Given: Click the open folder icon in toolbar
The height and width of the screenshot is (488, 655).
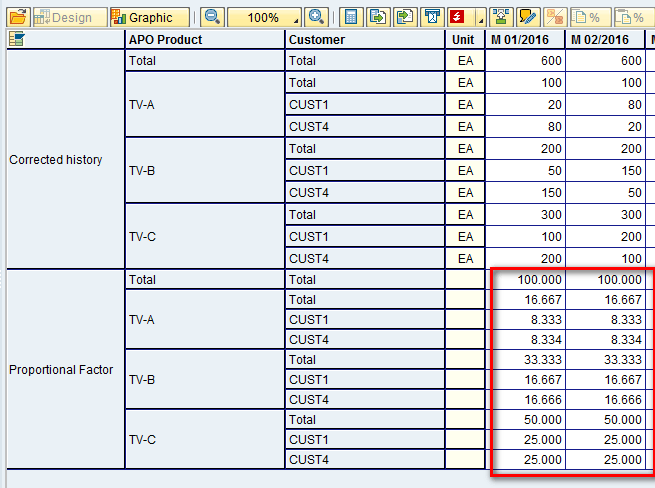Looking at the screenshot, I should click(x=18, y=17).
